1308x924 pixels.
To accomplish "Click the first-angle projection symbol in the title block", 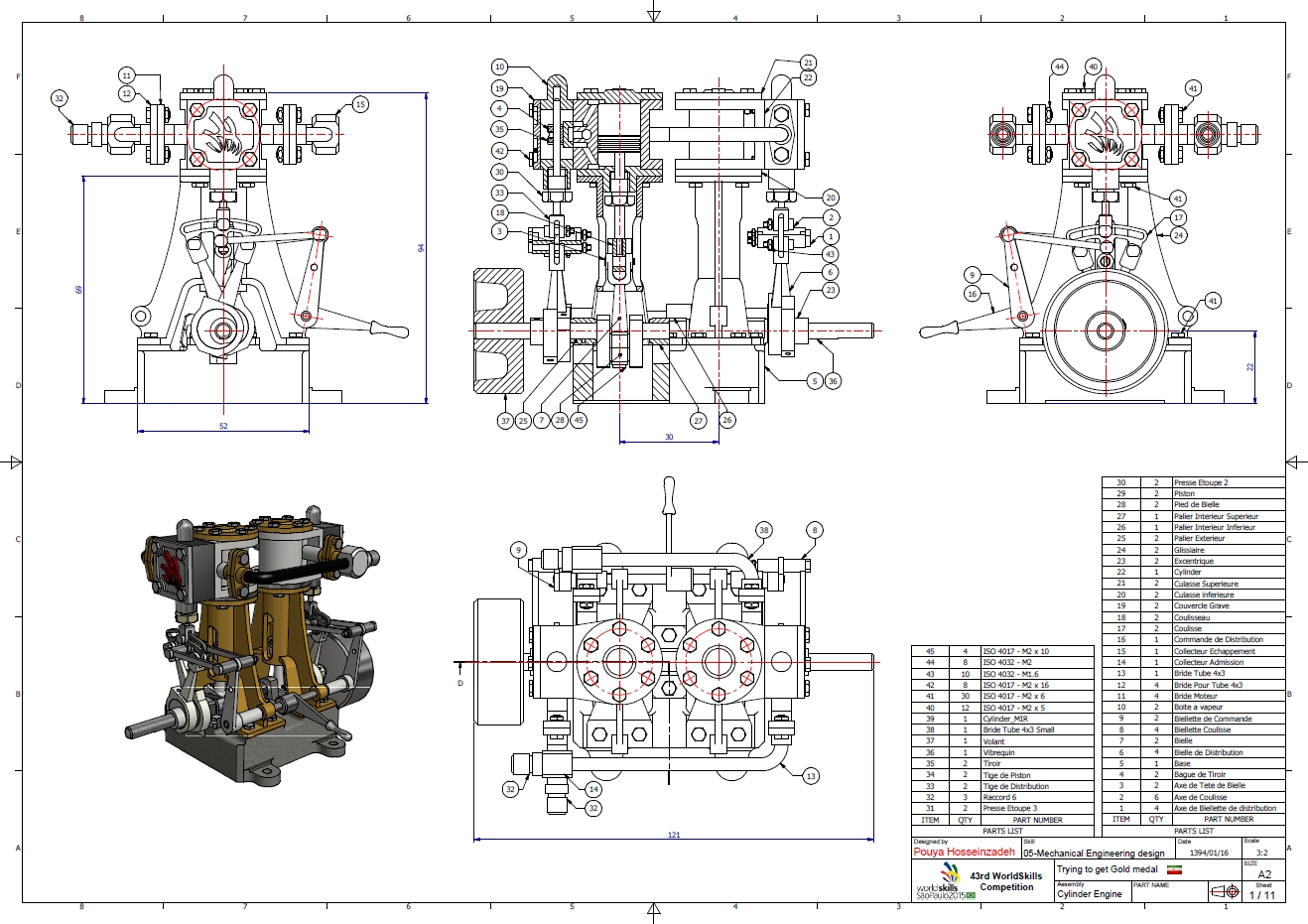I will coord(1225,892).
